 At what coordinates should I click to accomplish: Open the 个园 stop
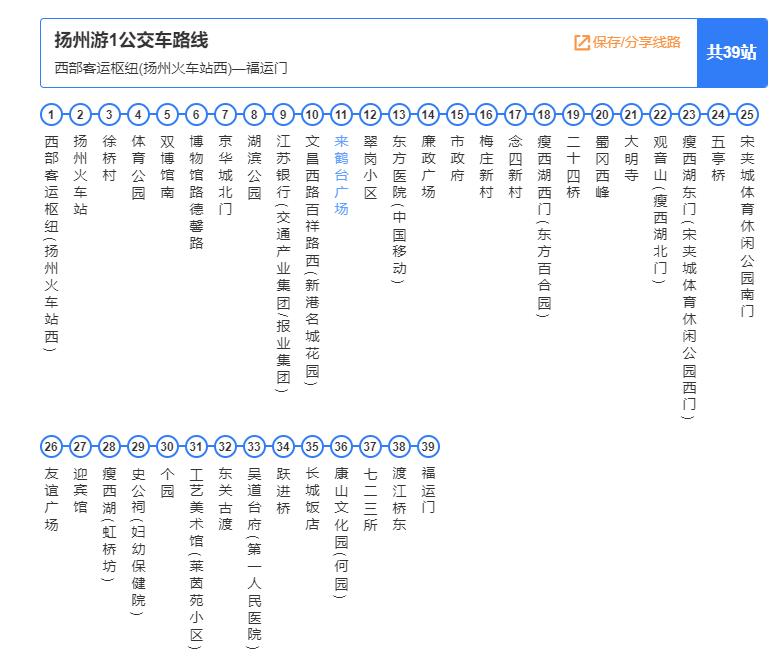[x=167, y=482]
